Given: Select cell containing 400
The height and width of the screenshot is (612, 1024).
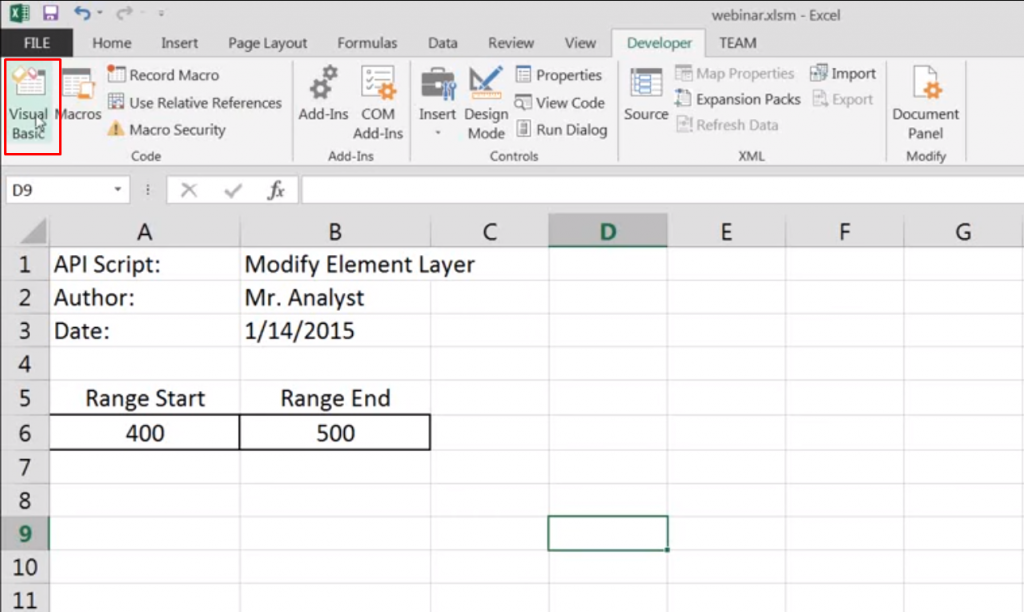Looking at the screenshot, I should [144, 432].
